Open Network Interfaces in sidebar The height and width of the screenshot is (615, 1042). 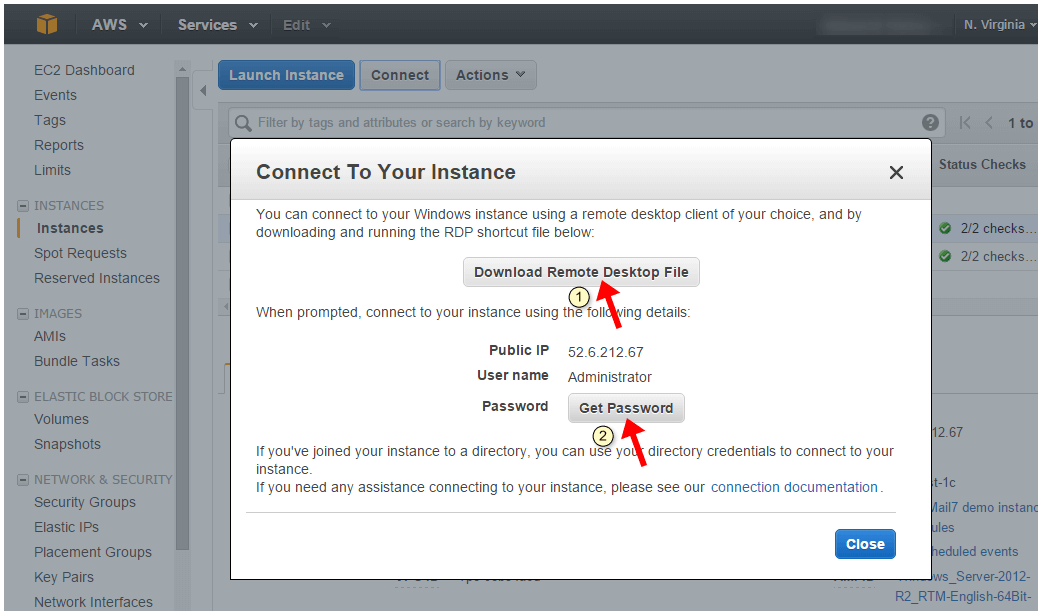point(93,602)
